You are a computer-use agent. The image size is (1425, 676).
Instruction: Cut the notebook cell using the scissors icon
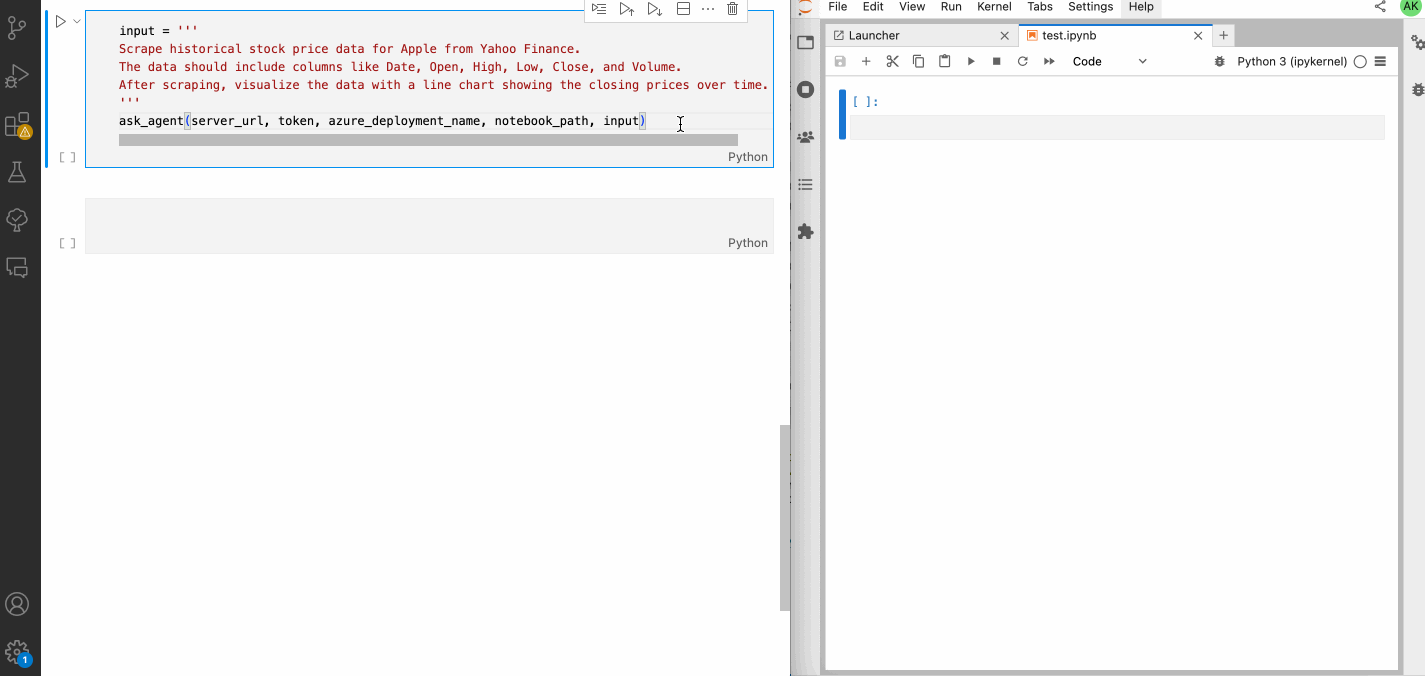point(892,61)
